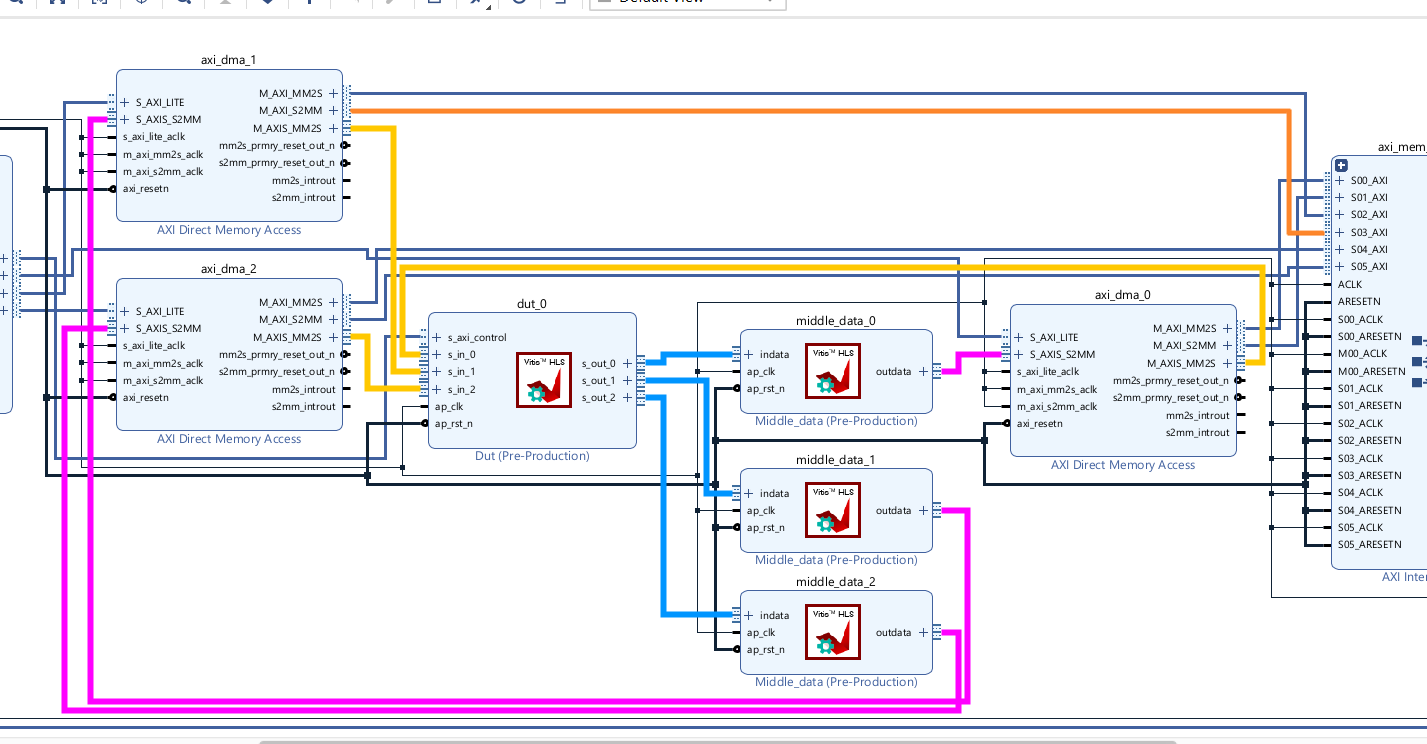Expand M_AXI_MM2S interface on axi_dma_1
This screenshot has height=744, width=1427.
(x=334, y=93)
